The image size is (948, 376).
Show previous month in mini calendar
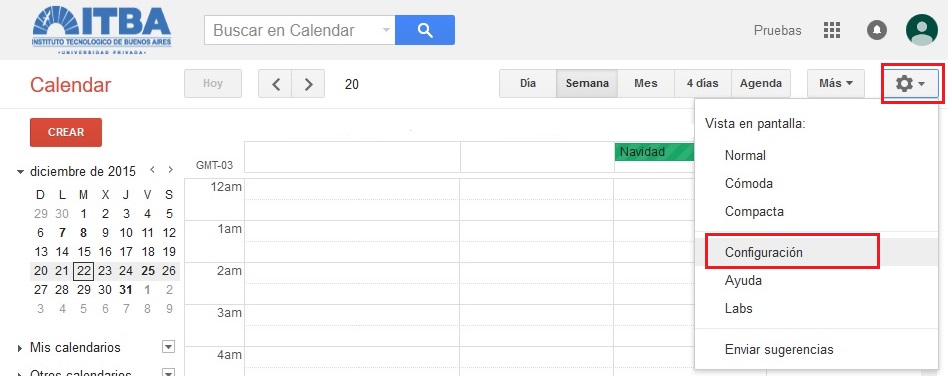pyautogui.click(x=153, y=170)
